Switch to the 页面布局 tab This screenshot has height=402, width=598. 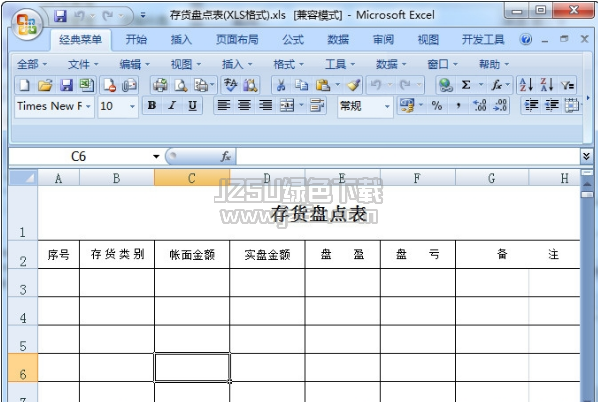click(237, 39)
